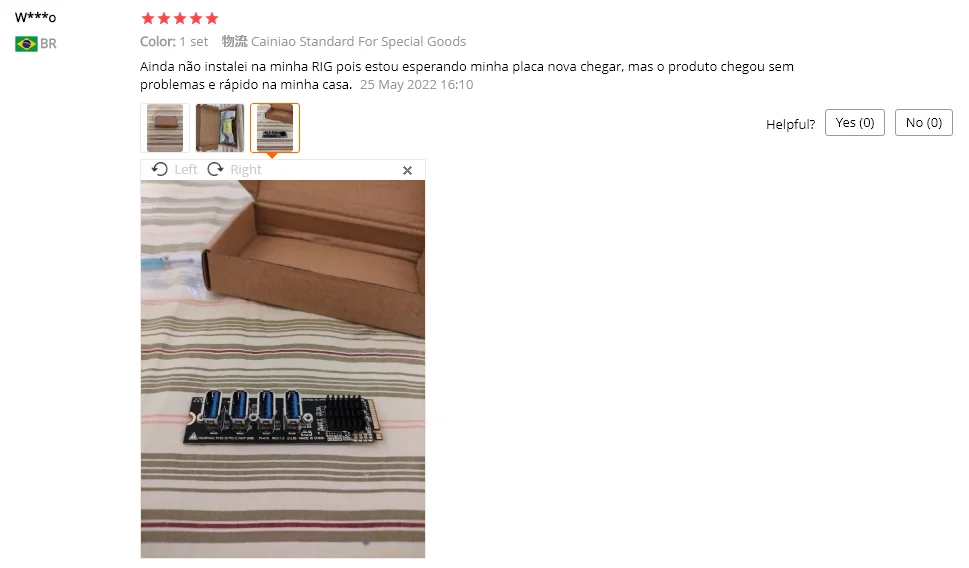Click the 物流 logistics label

[234, 41]
